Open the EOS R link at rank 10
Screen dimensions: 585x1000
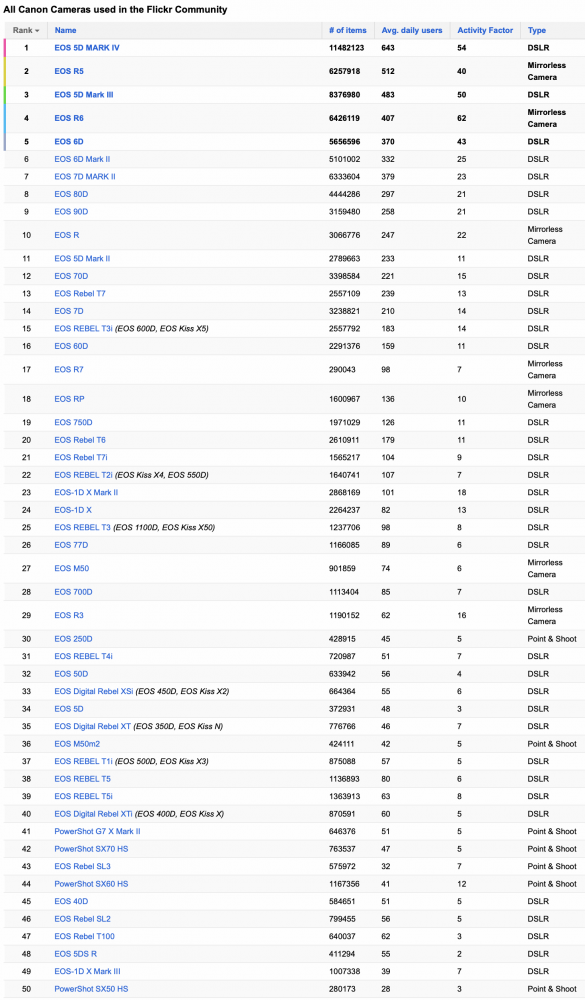[x=67, y=235]
